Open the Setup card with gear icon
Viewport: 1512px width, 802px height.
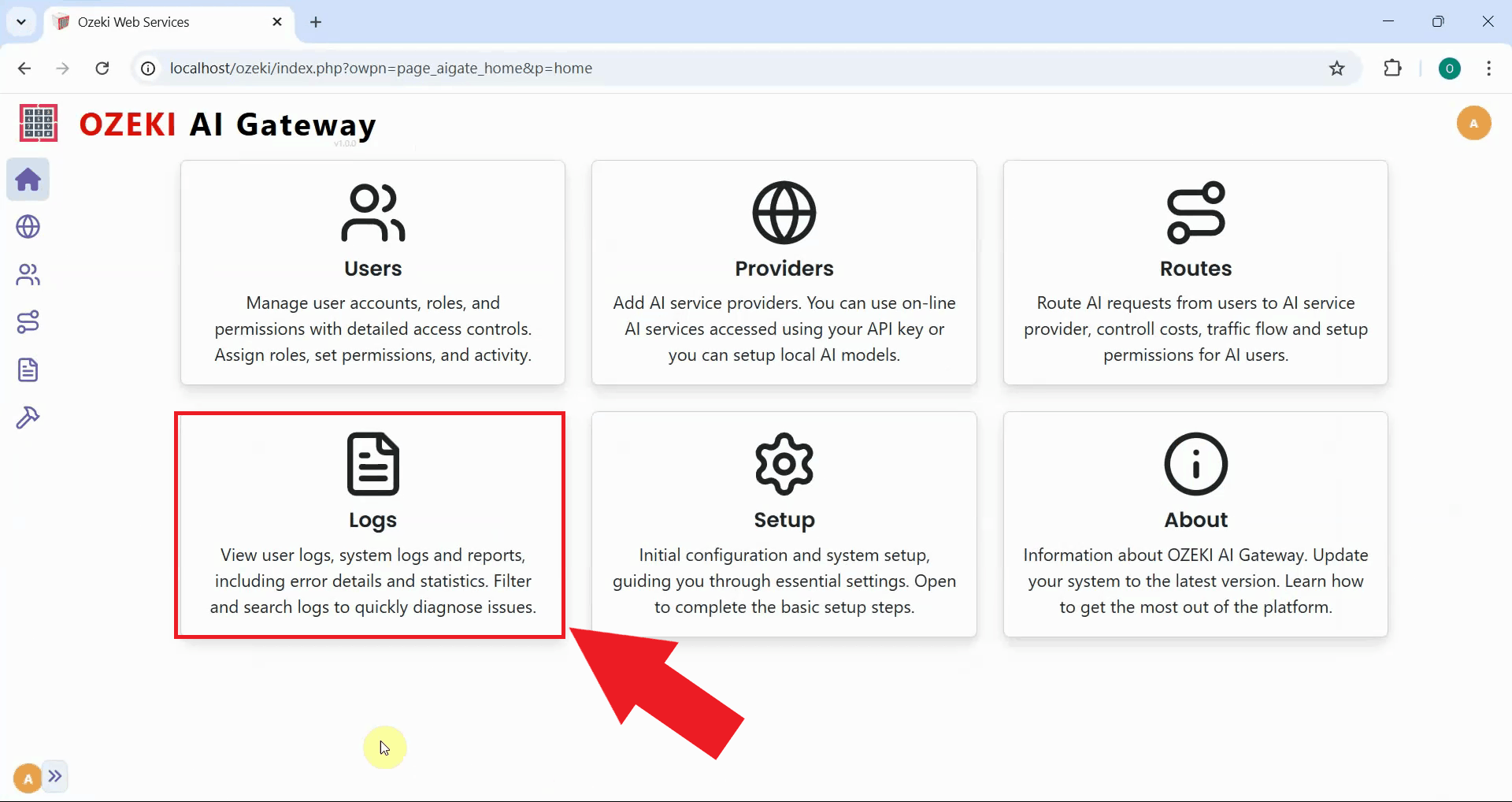pos(784,524)
